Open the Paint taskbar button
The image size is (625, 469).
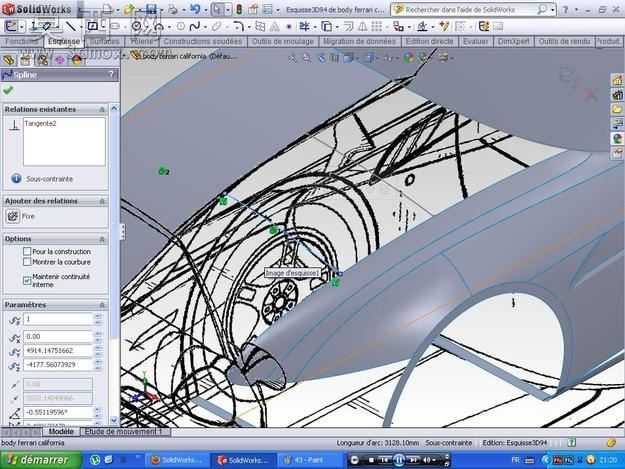tap(309, 460)
